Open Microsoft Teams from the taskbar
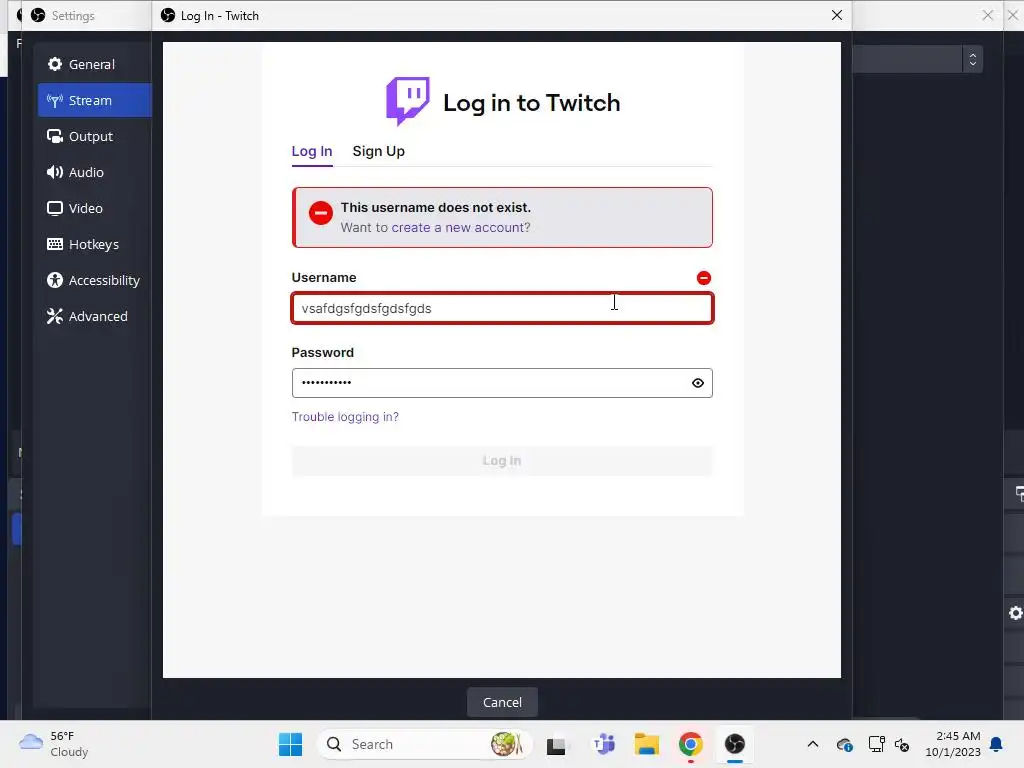The image size is (1024, 768). (x=604, y=744)
